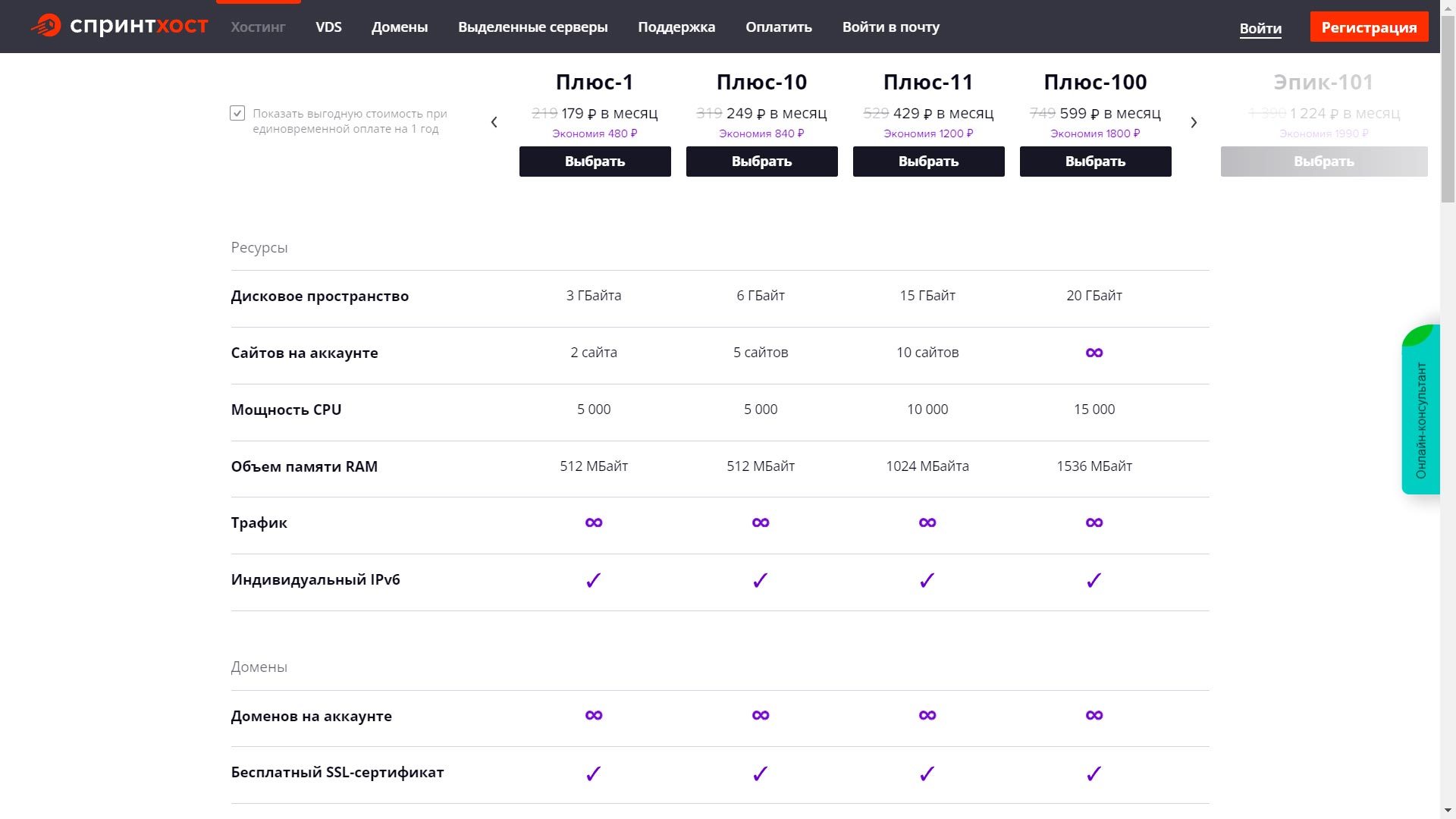Choose the Плюс-1 plan with Выбрать
Image resolution: width=1456 pixels, height=819 pixels.
point(595,162)
